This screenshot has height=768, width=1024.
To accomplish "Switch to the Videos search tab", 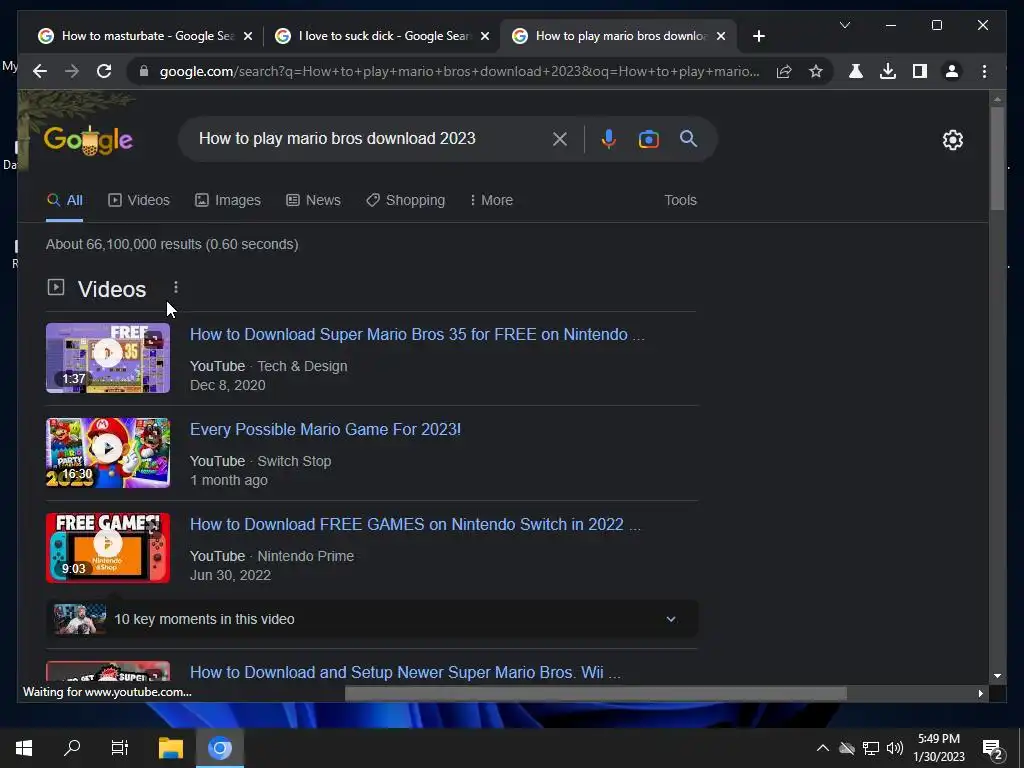I will [138, 200].
